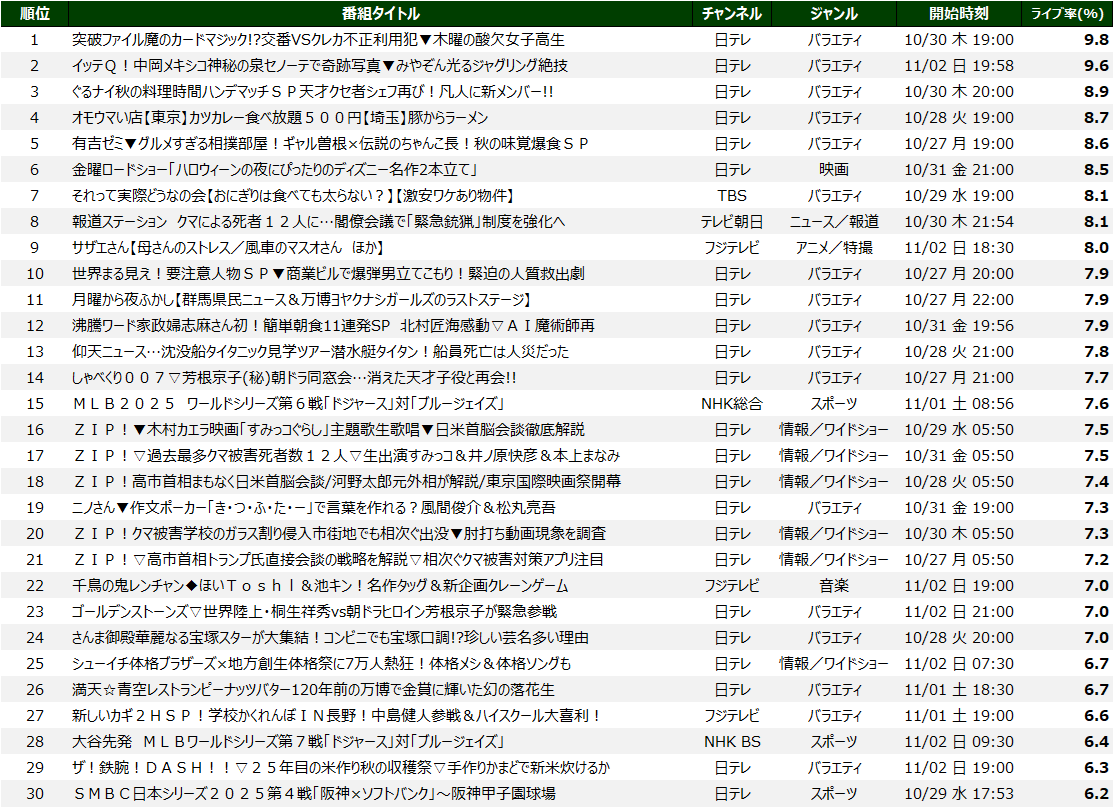Screen dimensions: 1113x807
Task: Click the ライブ率(%) column header
Action: 1070,14
